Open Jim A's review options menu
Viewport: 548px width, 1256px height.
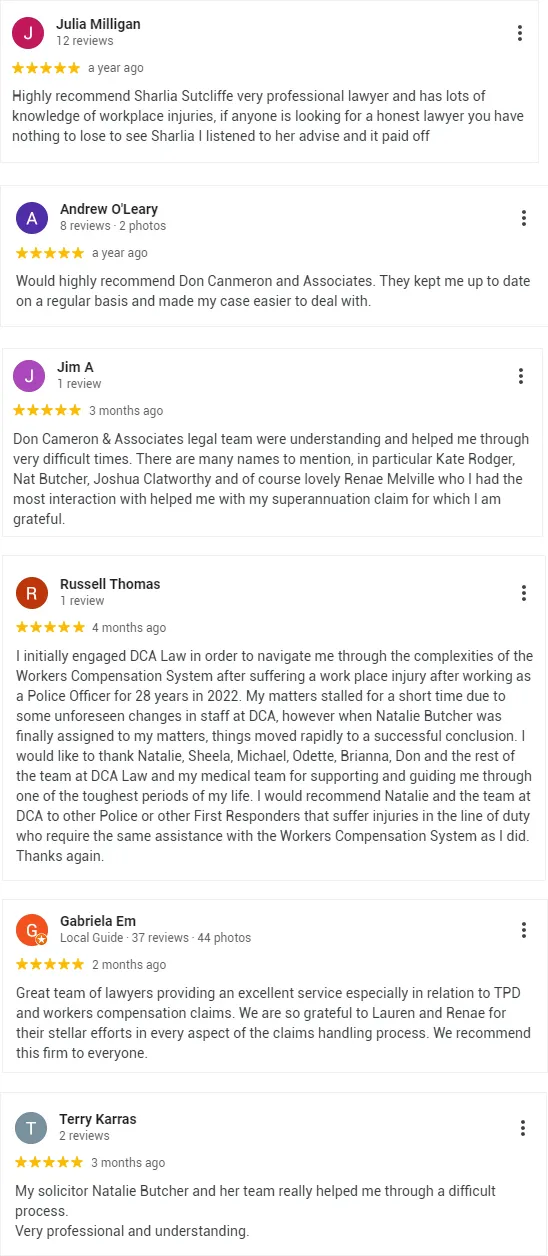click(x=521, y=376)
